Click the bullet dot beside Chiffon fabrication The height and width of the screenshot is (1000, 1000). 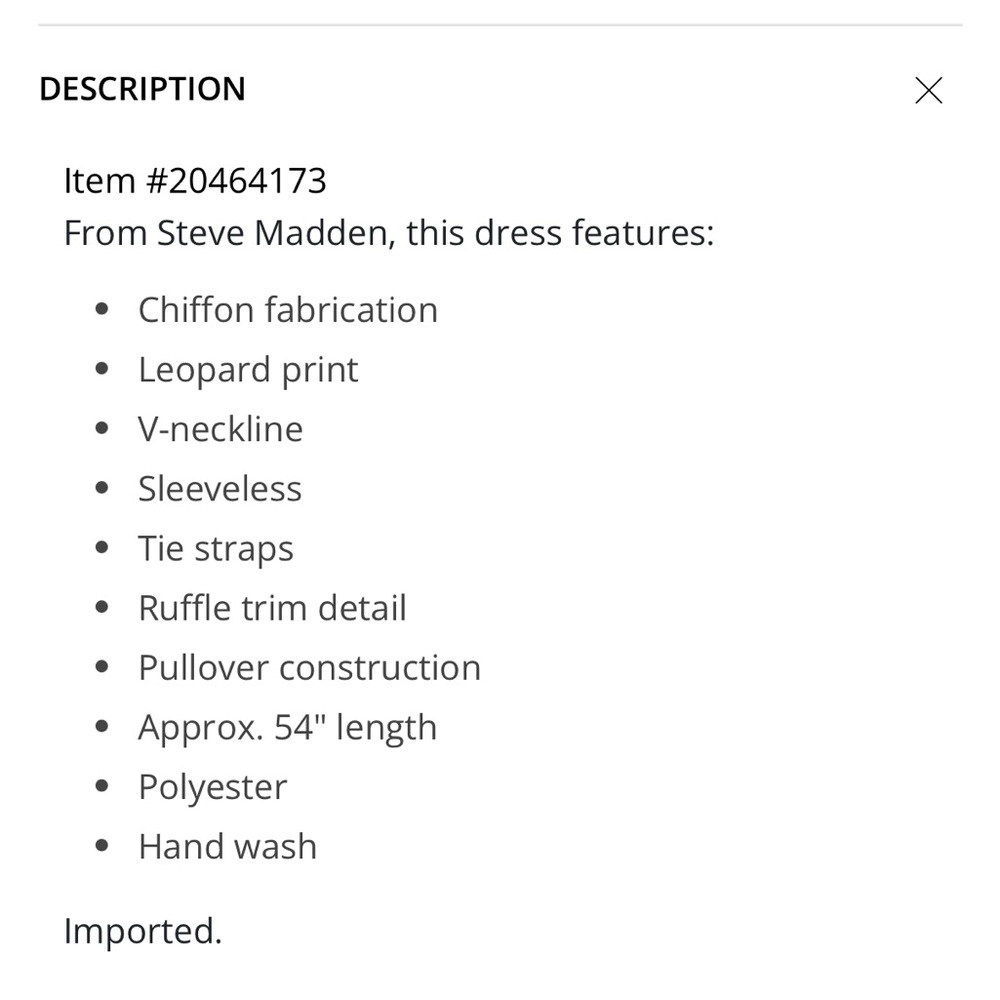tap(102, 309)
